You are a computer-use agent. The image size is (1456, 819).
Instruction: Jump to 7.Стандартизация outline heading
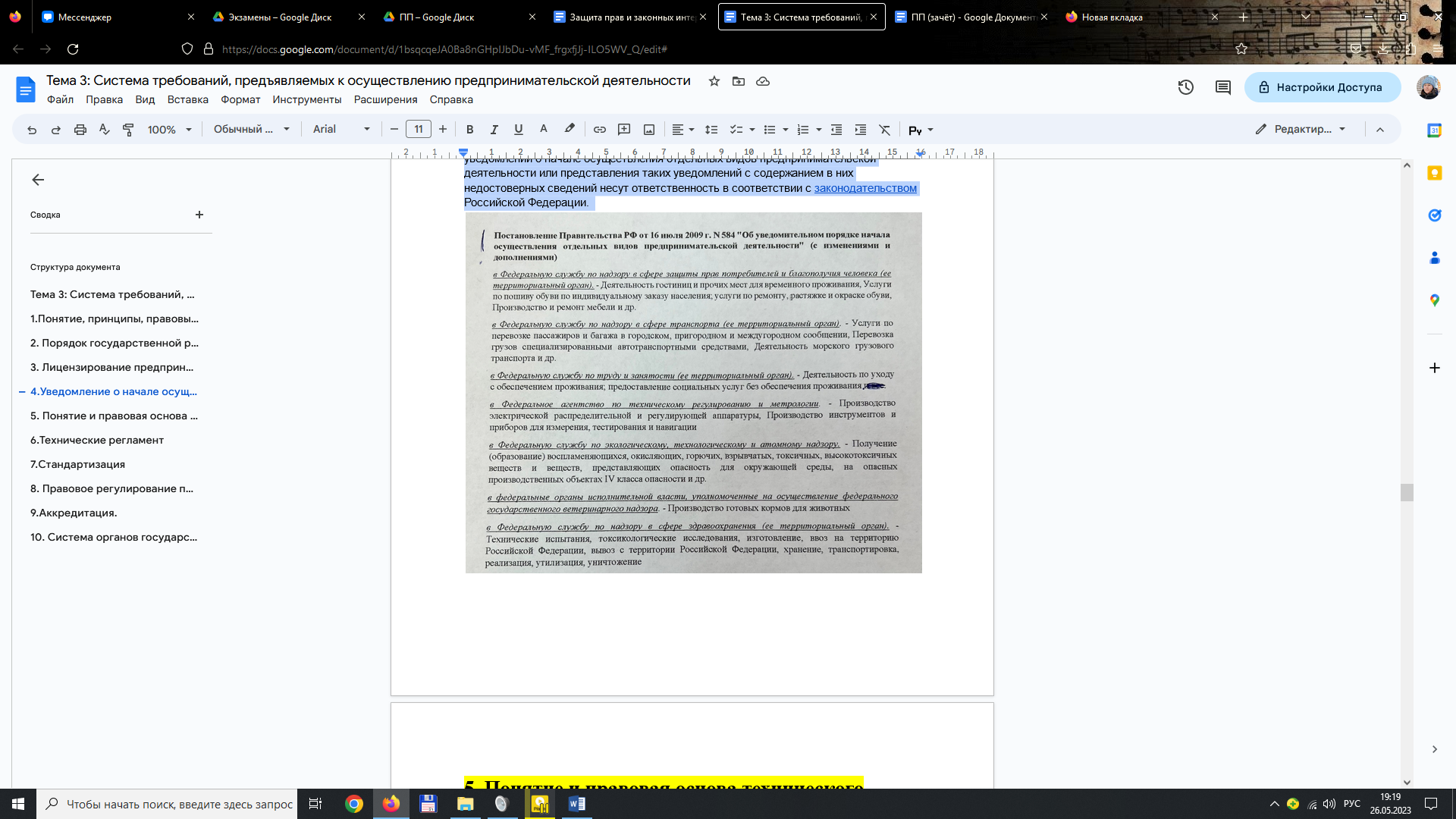click(78, 464)
